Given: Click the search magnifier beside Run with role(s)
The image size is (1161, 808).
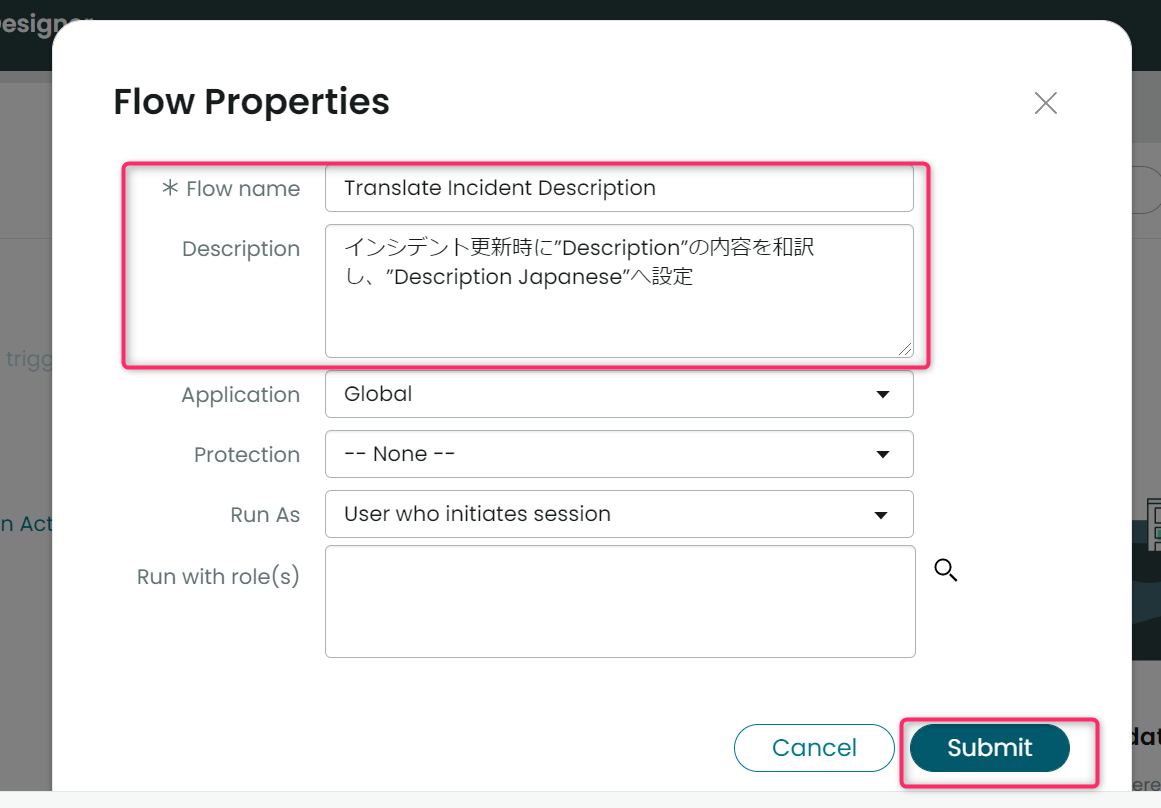Looking at the screenshot, I should tap(945, 570).
